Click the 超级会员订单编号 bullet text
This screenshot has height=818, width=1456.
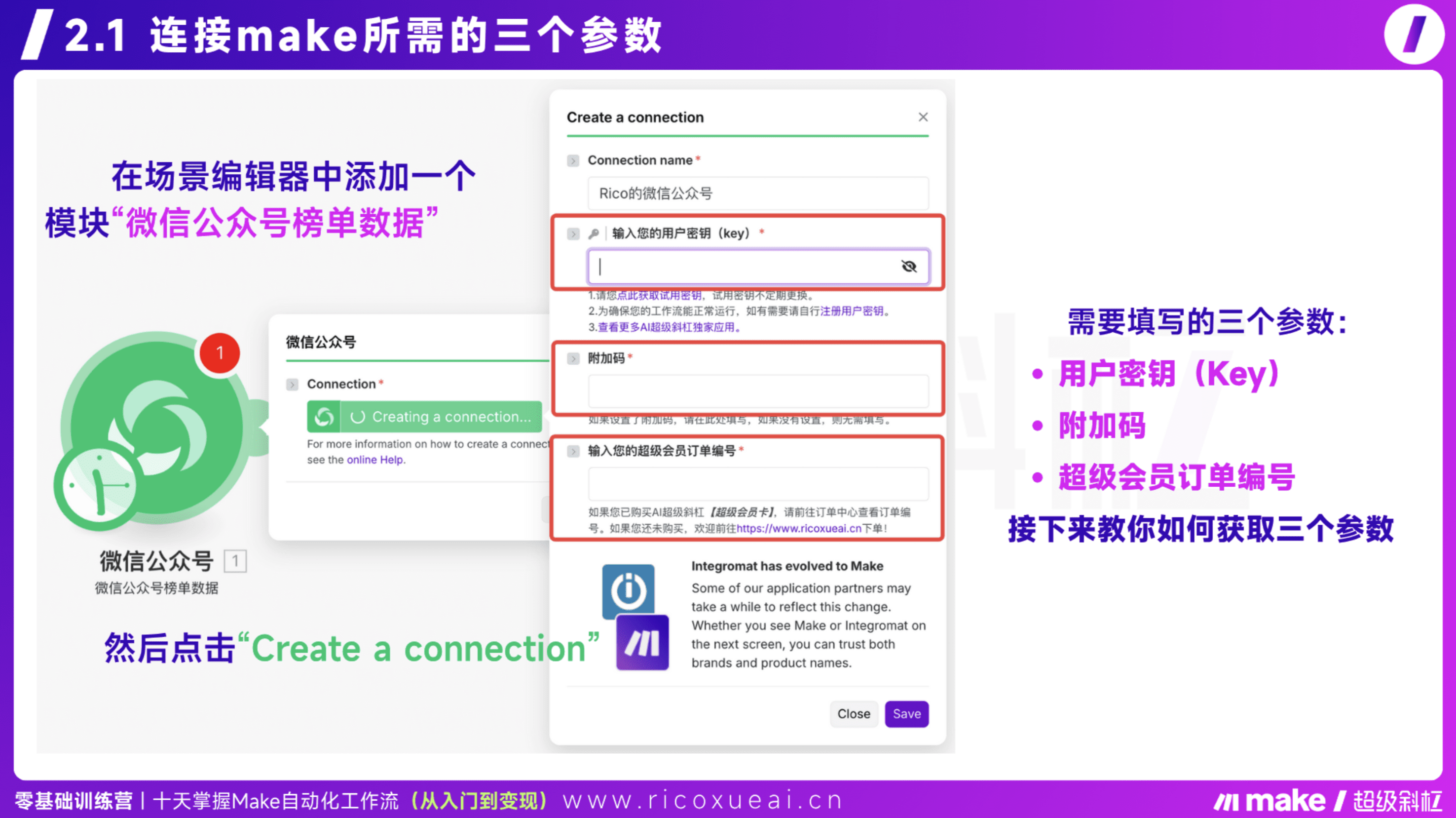tap(1177, 477)
